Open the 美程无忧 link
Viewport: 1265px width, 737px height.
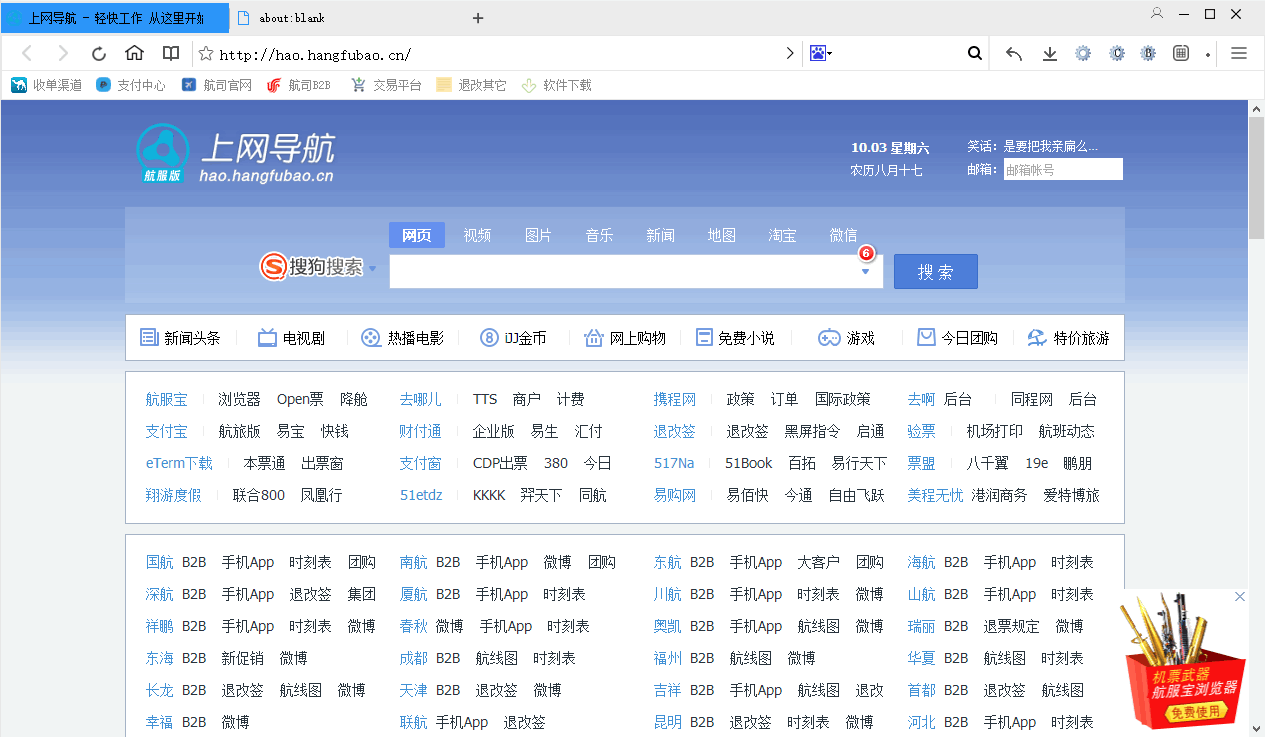(935, 495)
